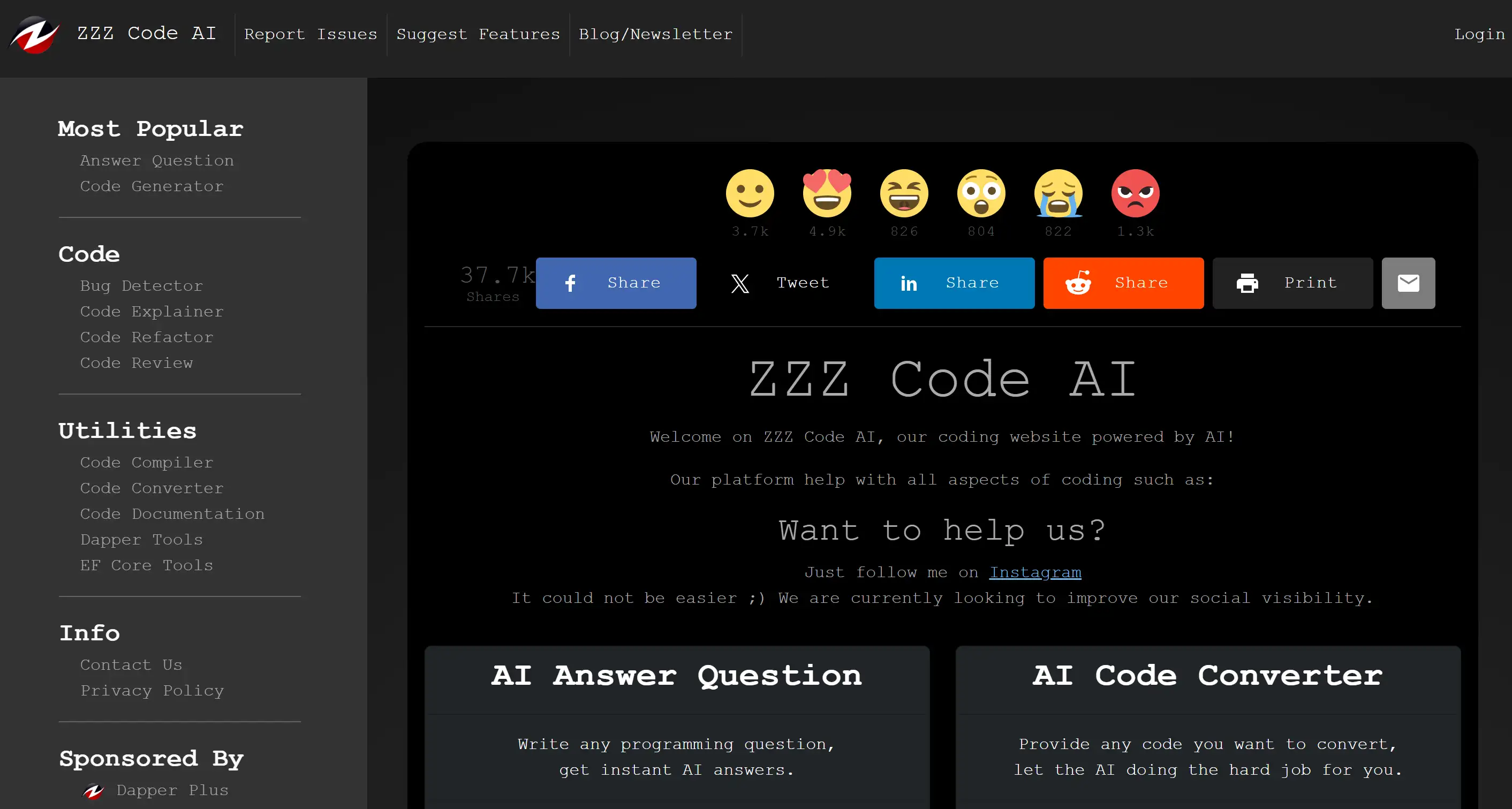Click the Most Popular sidebar heading
This screenshot has width=1512, height=809.
[x=150, y=128]
